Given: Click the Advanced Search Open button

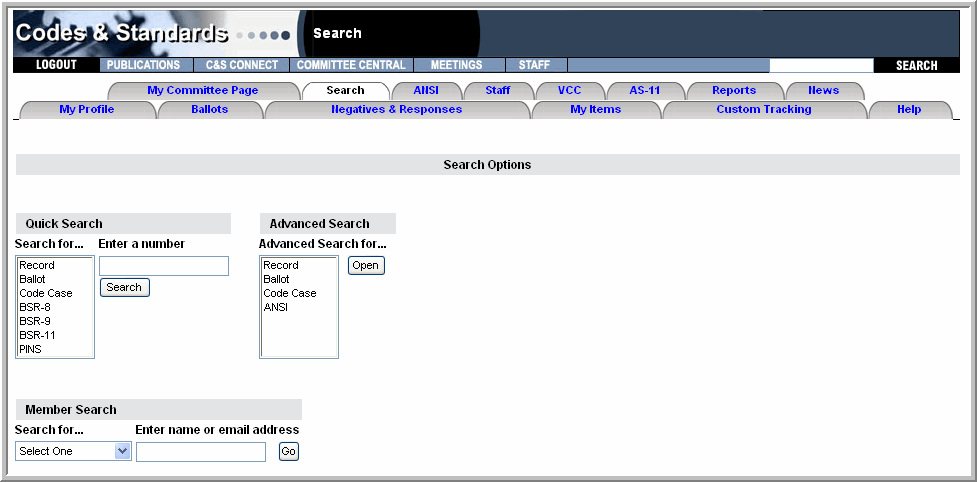Looking at the screenshot, I should [366, 266].
